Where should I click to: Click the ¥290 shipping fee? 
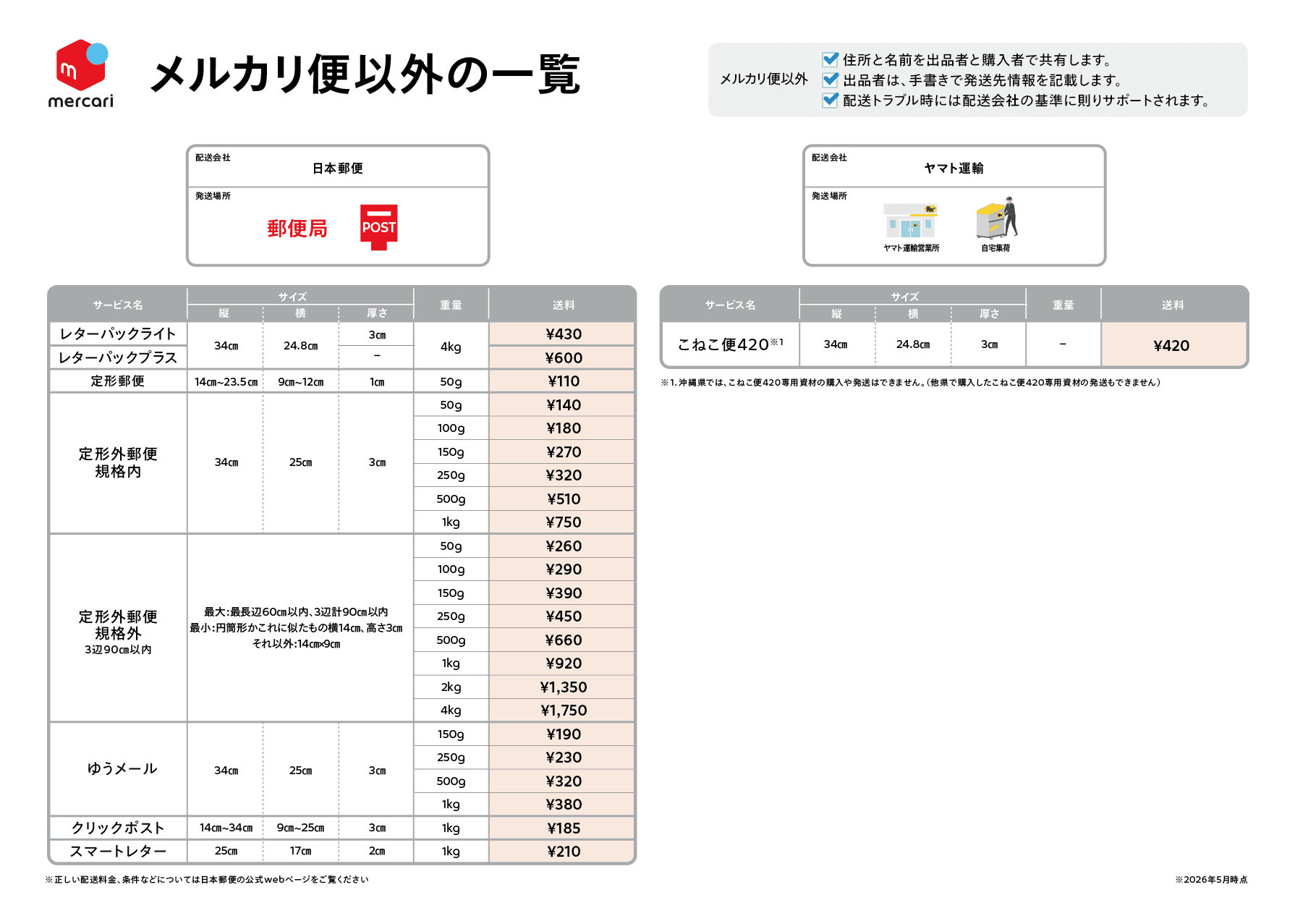tap(564, 569)
